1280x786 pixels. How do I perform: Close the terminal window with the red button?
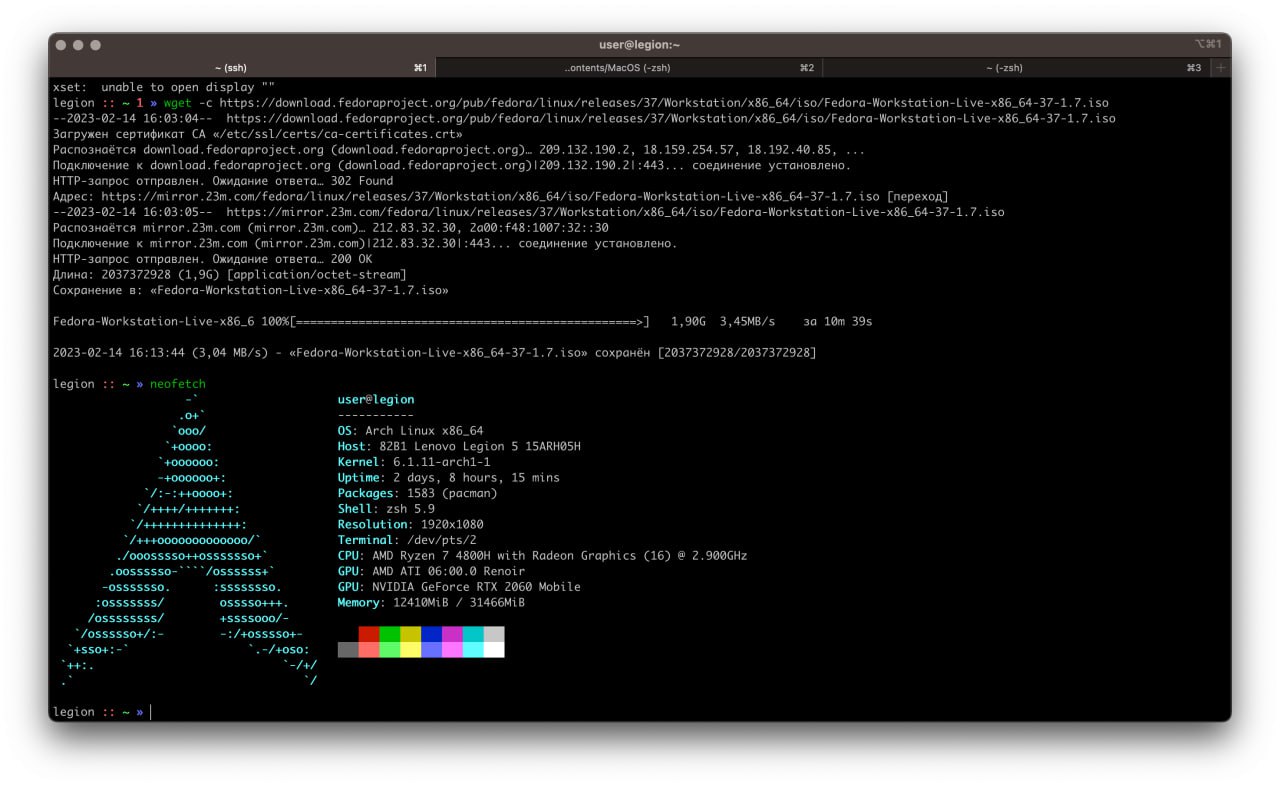(62, 45)
